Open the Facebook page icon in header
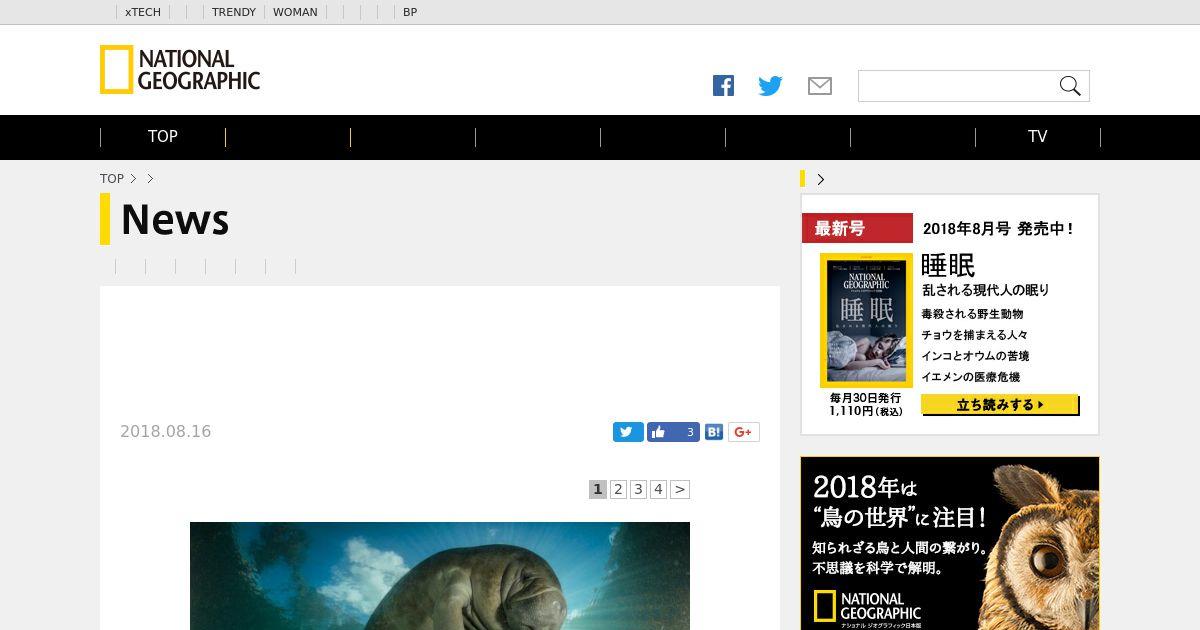 [x=723, y=86]
